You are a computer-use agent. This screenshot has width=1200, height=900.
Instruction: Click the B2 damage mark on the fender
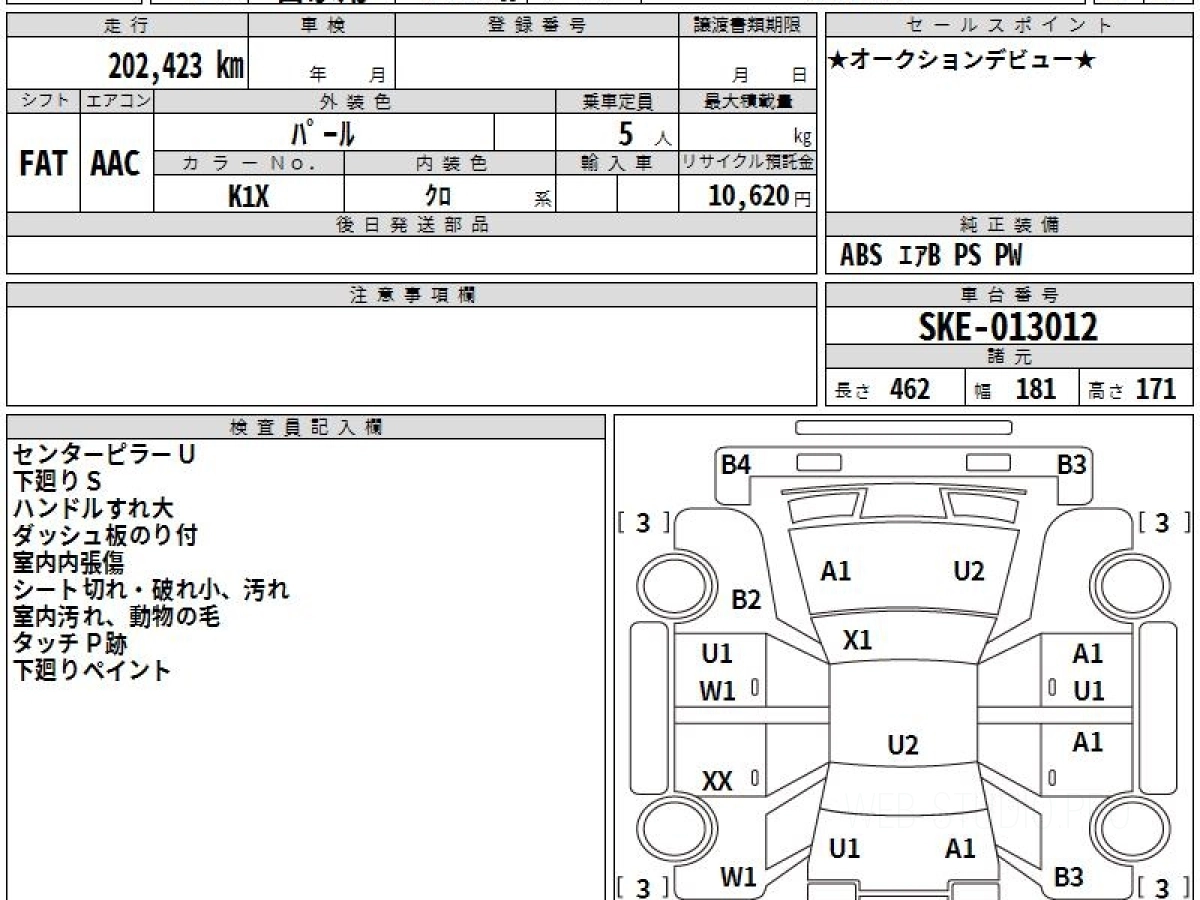point(746,600)
